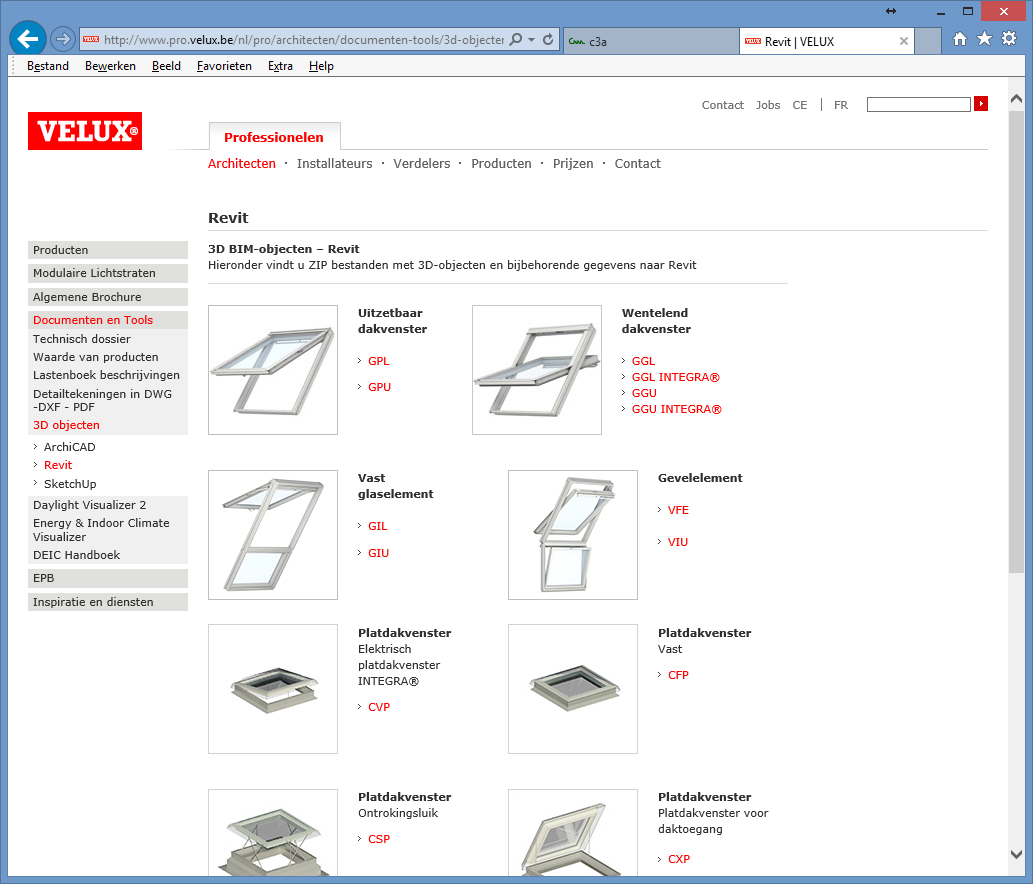The height and width of the screenshot is (884, 1033).
Task: Switch to the c3a browser tab
Action: pyautogui.click(x=651, y=41)
